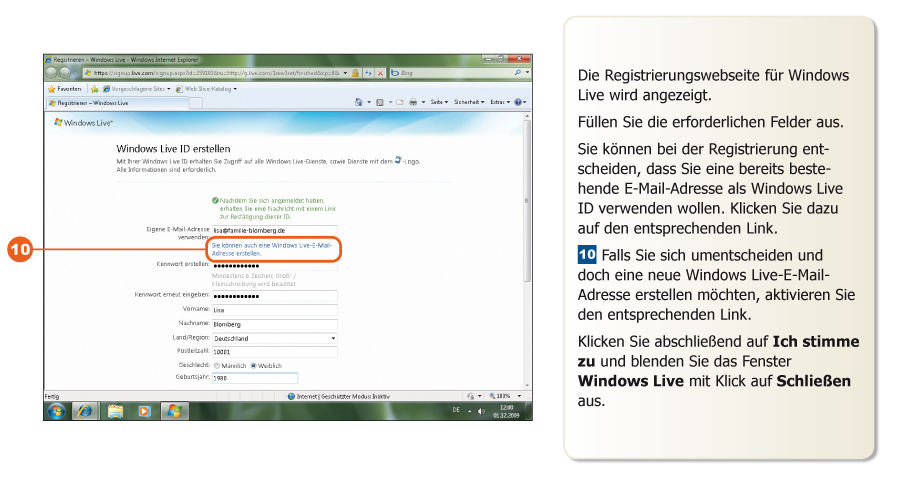This screenshot has height=480, width=900.
Task: Click link to create Windows Live-E-Mail-Adresse
Action: point(271,249)
